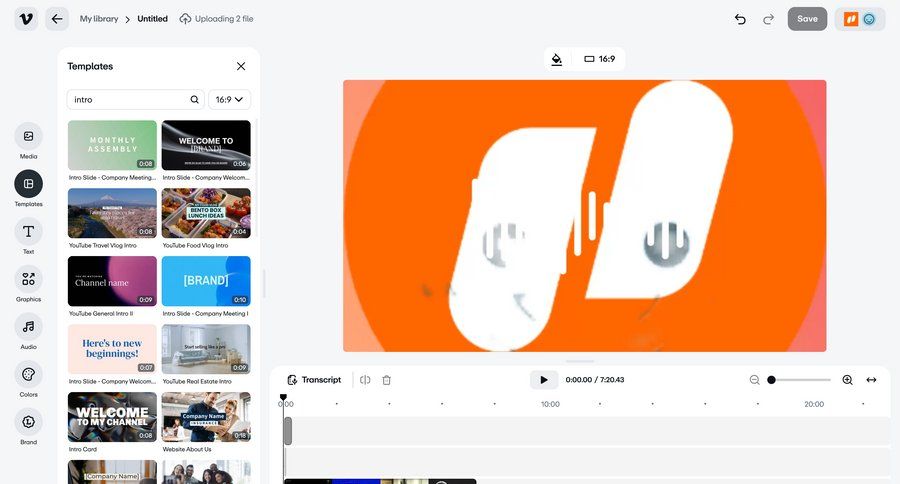Select Here's to new beginnings template
Image resolution: width=900 pixels, height=484 pixels.
(112, 349)
